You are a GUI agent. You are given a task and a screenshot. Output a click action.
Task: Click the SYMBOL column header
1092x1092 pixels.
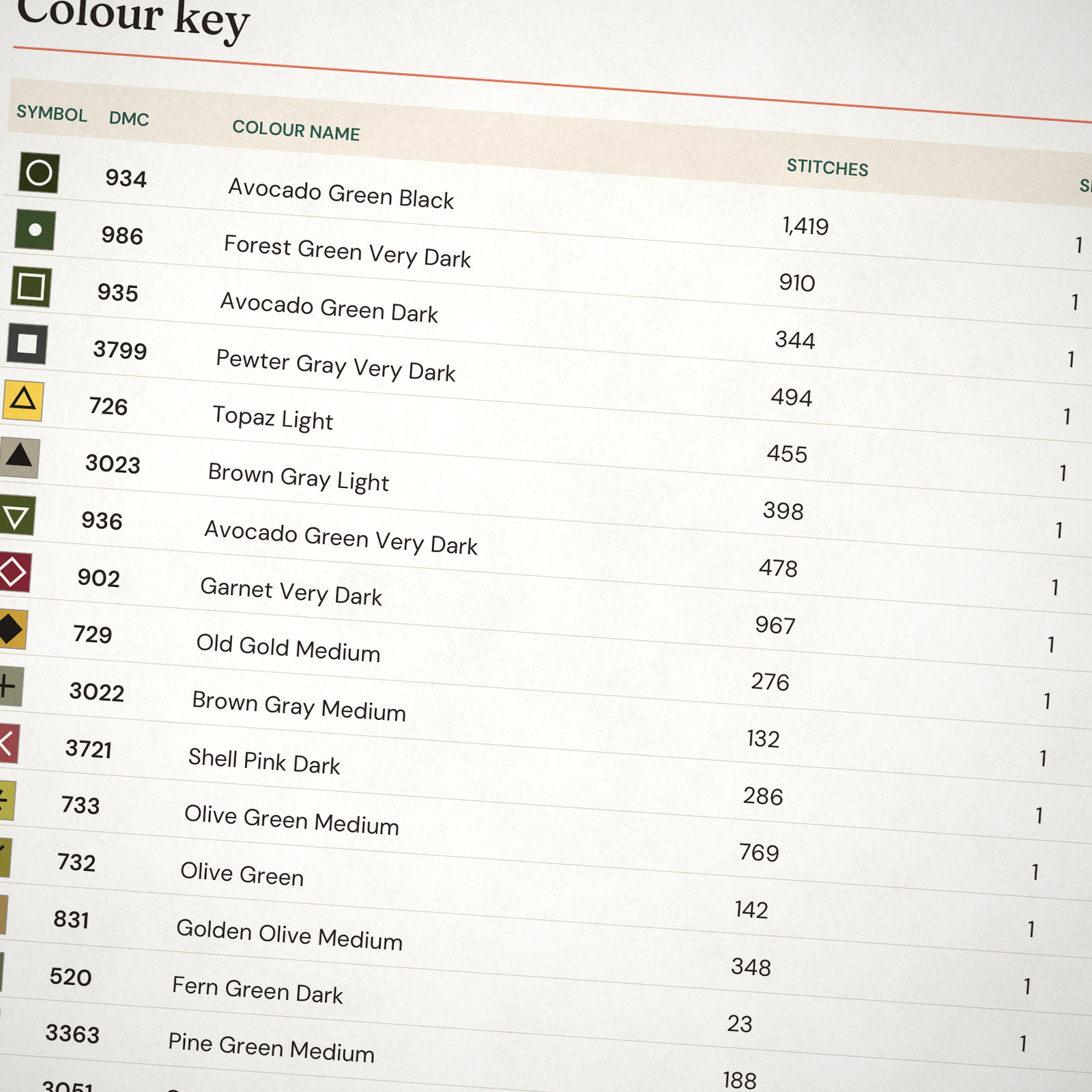(52, 113)
